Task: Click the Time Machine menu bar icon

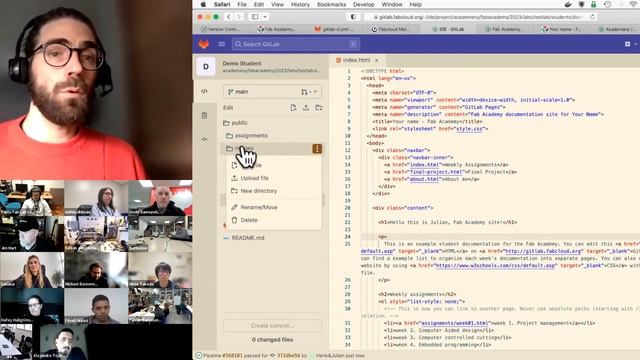Action: (608, 4)
